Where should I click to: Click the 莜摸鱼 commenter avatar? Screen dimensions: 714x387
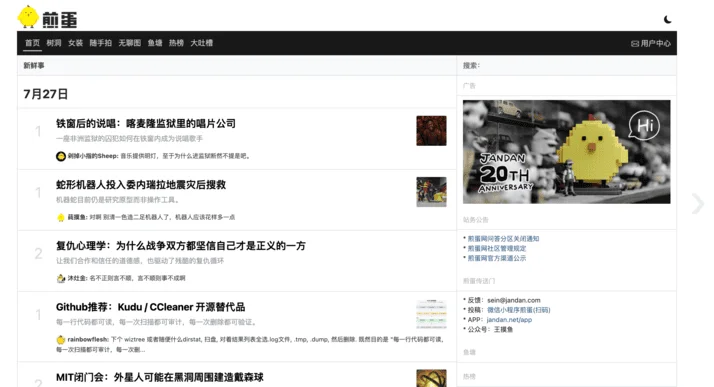pos(61,217)
